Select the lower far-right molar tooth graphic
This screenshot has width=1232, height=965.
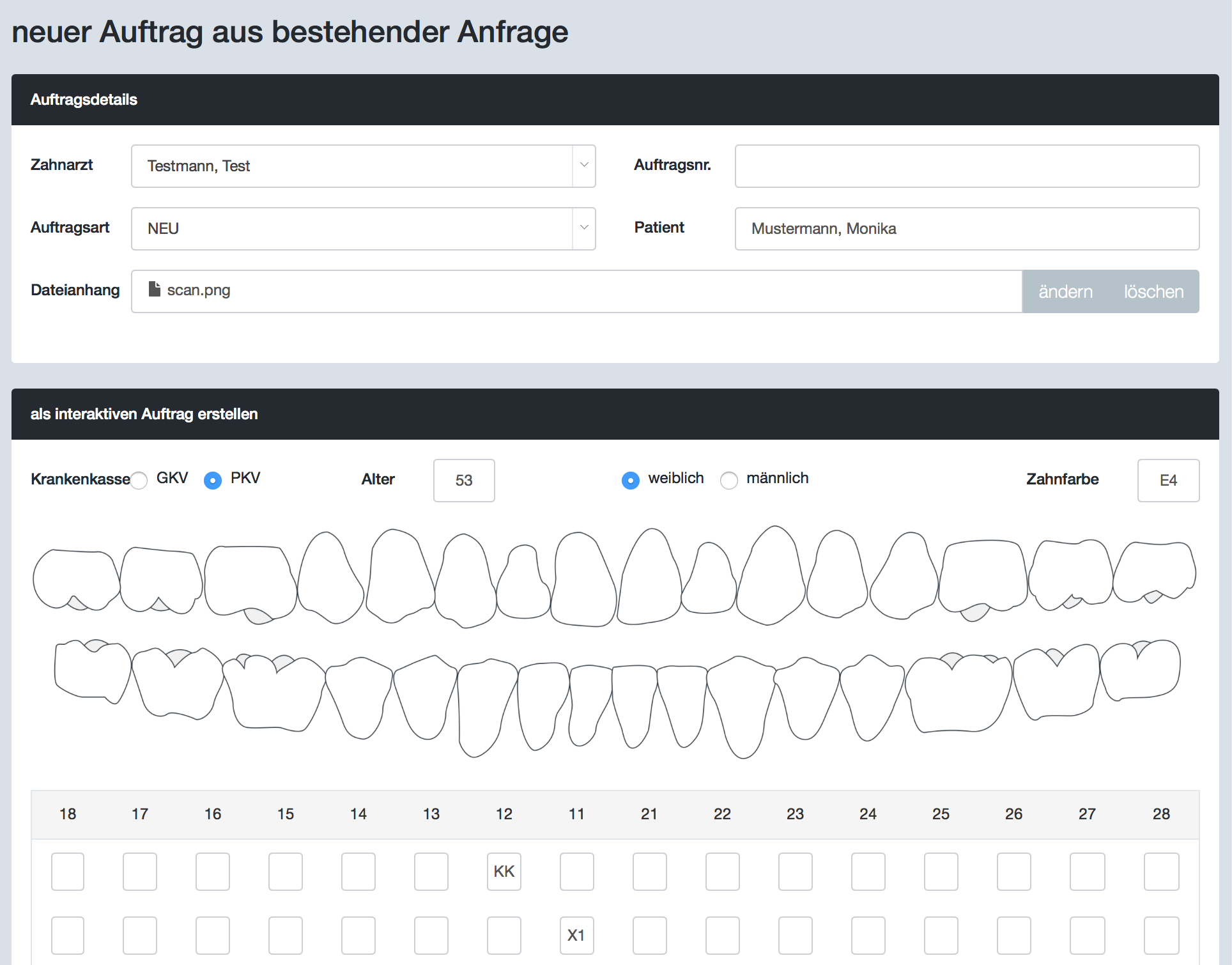pyautogui.click(x=1141, y=671)
